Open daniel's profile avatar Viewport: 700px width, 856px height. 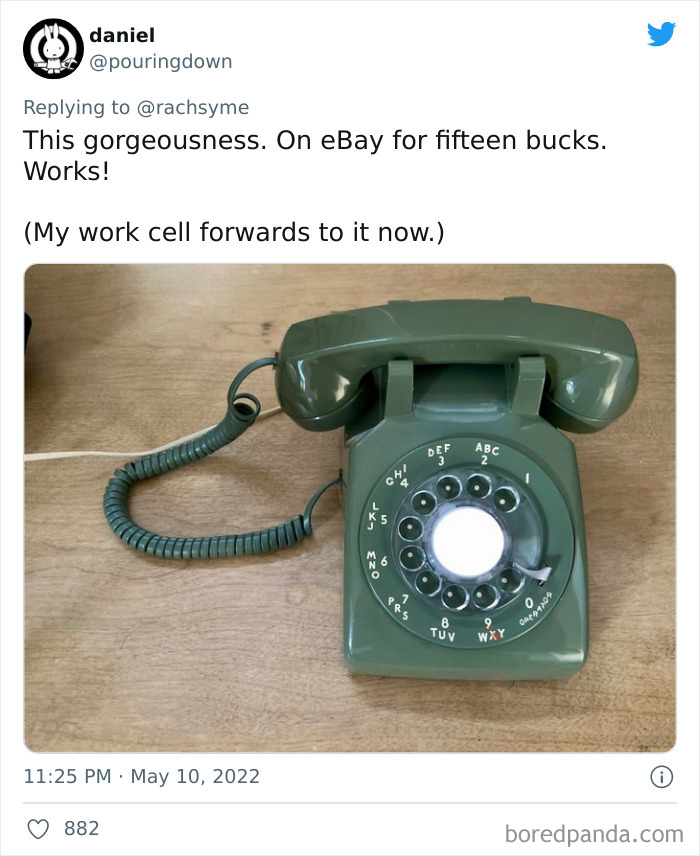click(52, 48)
